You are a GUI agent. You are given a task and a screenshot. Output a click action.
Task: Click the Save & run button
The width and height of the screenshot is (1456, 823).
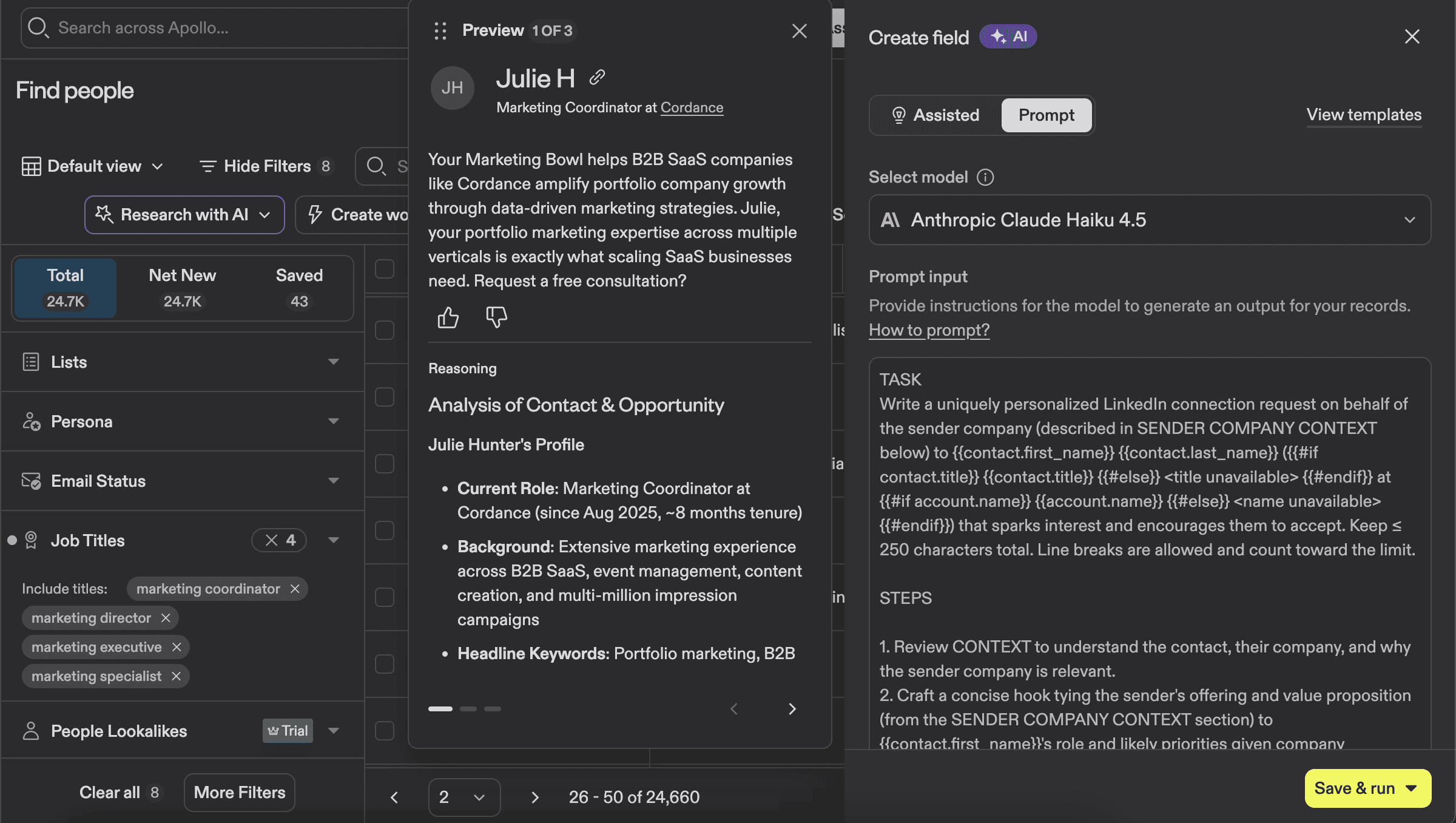pos(1354,788)
